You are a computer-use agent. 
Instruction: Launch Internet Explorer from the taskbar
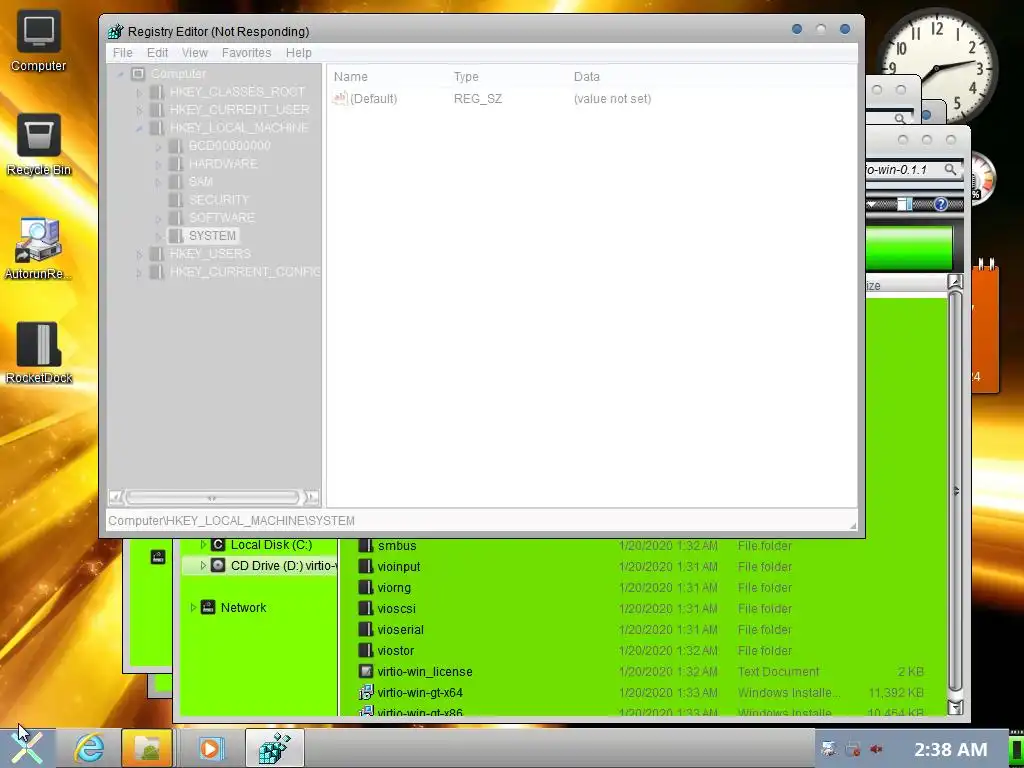point(89,748)
